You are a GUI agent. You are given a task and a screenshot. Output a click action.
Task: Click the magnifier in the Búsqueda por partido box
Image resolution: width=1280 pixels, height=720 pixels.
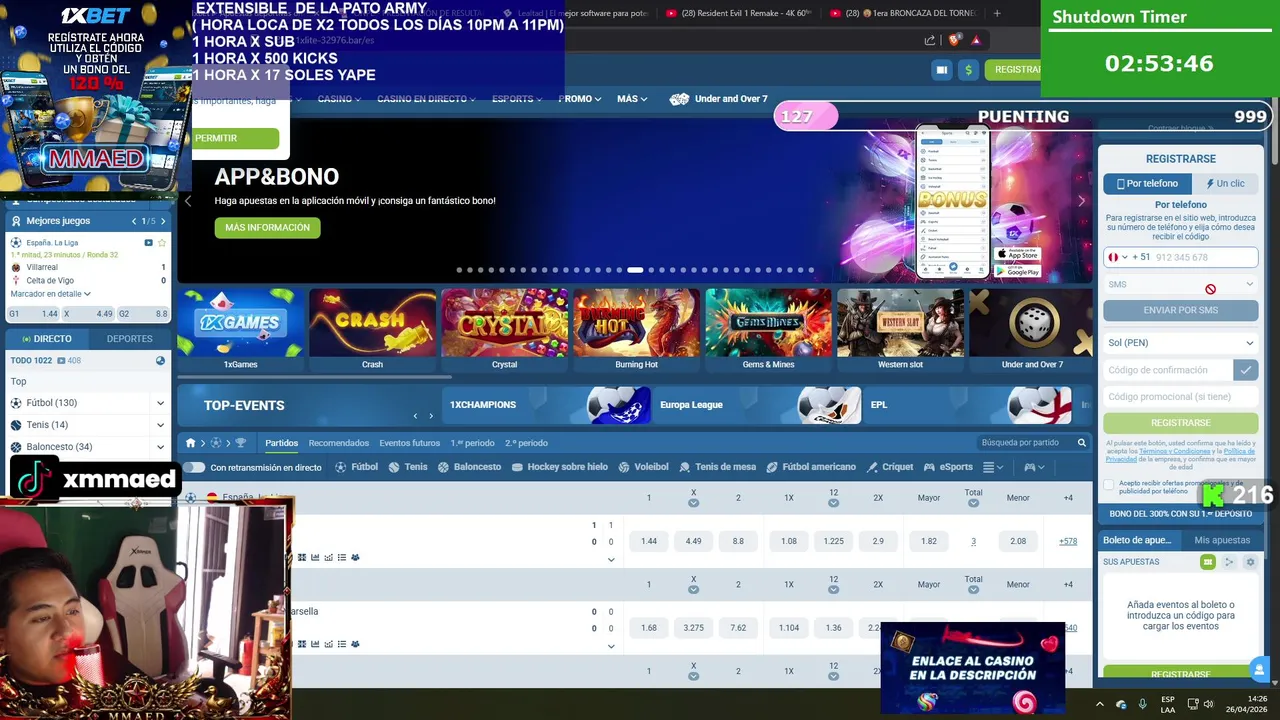coord(1081,443)
